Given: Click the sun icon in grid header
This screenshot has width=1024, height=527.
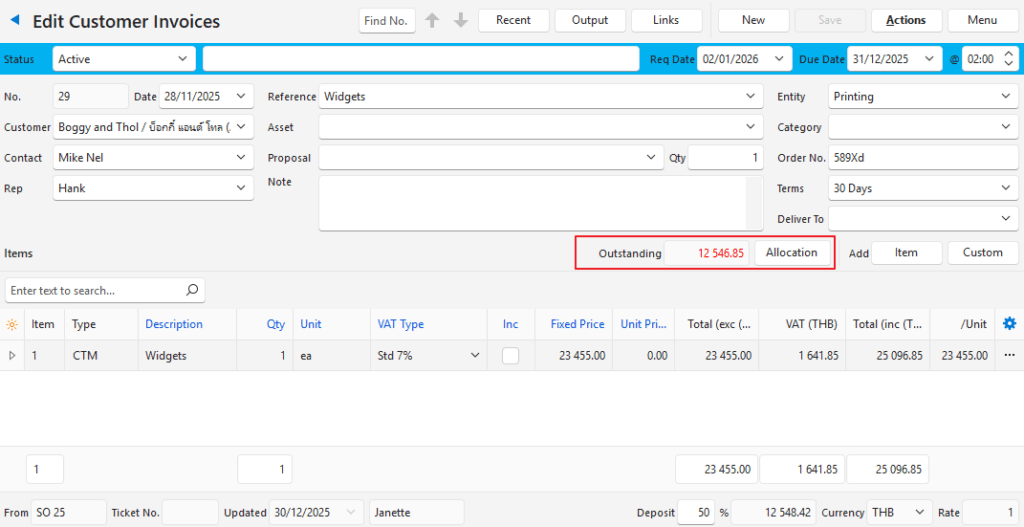Looking at the screenshot, I should (x=12, y=325).
